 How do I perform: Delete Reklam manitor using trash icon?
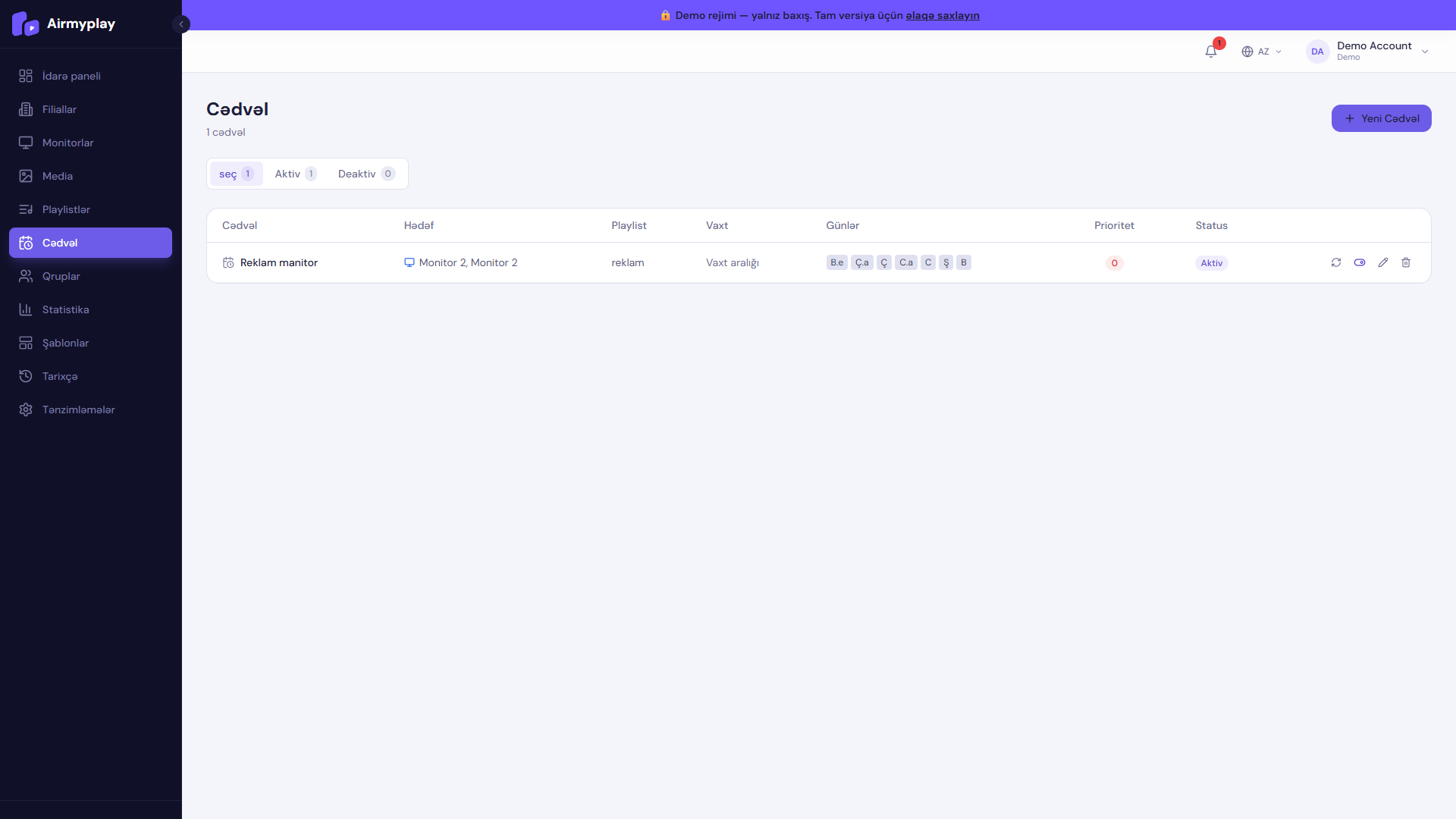(1406, 262)
